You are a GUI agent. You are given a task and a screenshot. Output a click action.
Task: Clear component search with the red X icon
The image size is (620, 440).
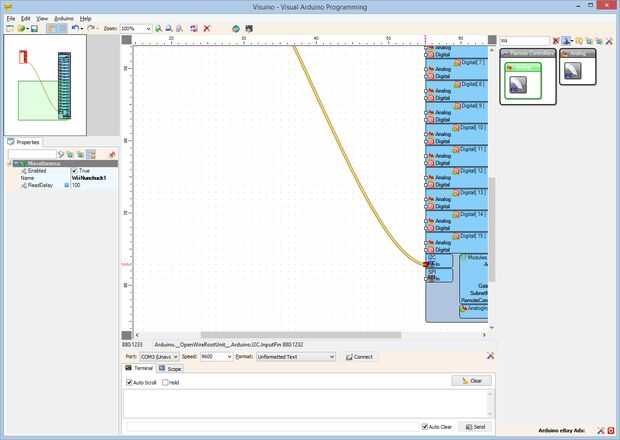tap(556, 41)
